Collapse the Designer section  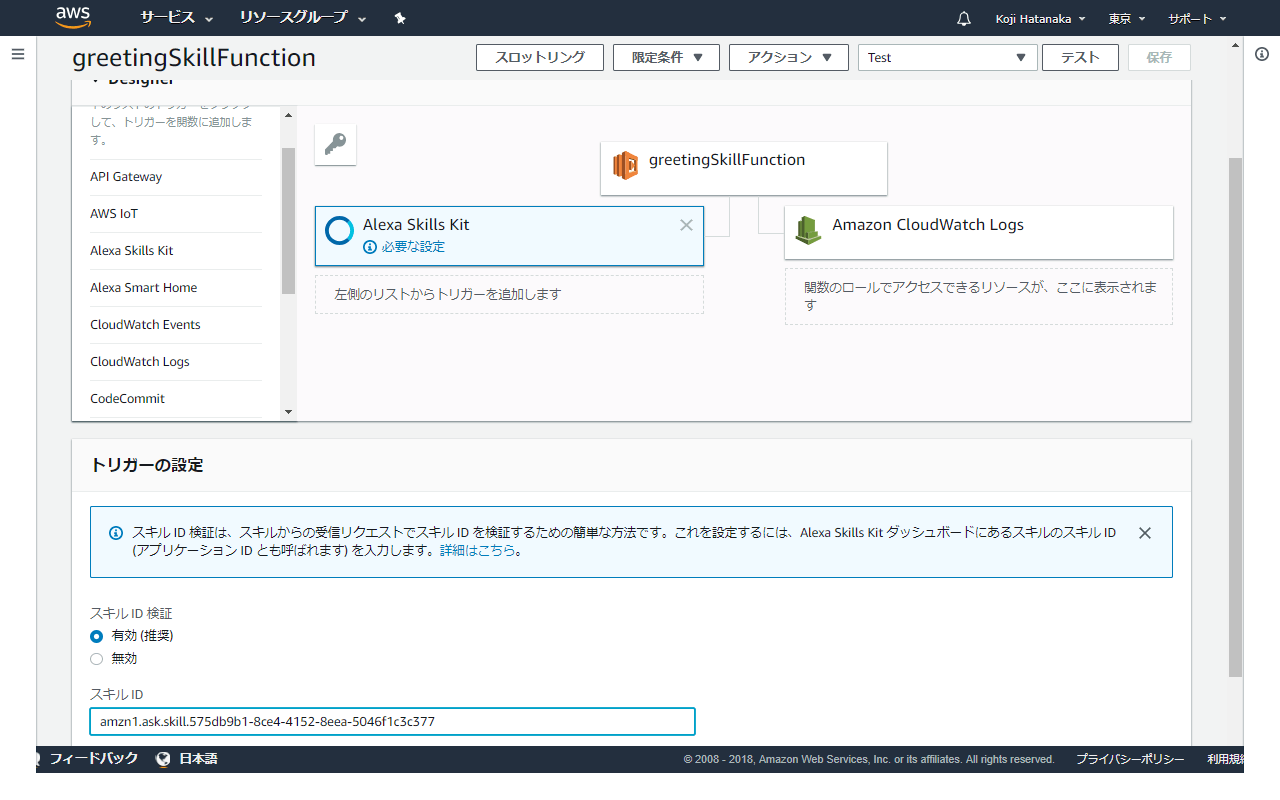97,81
